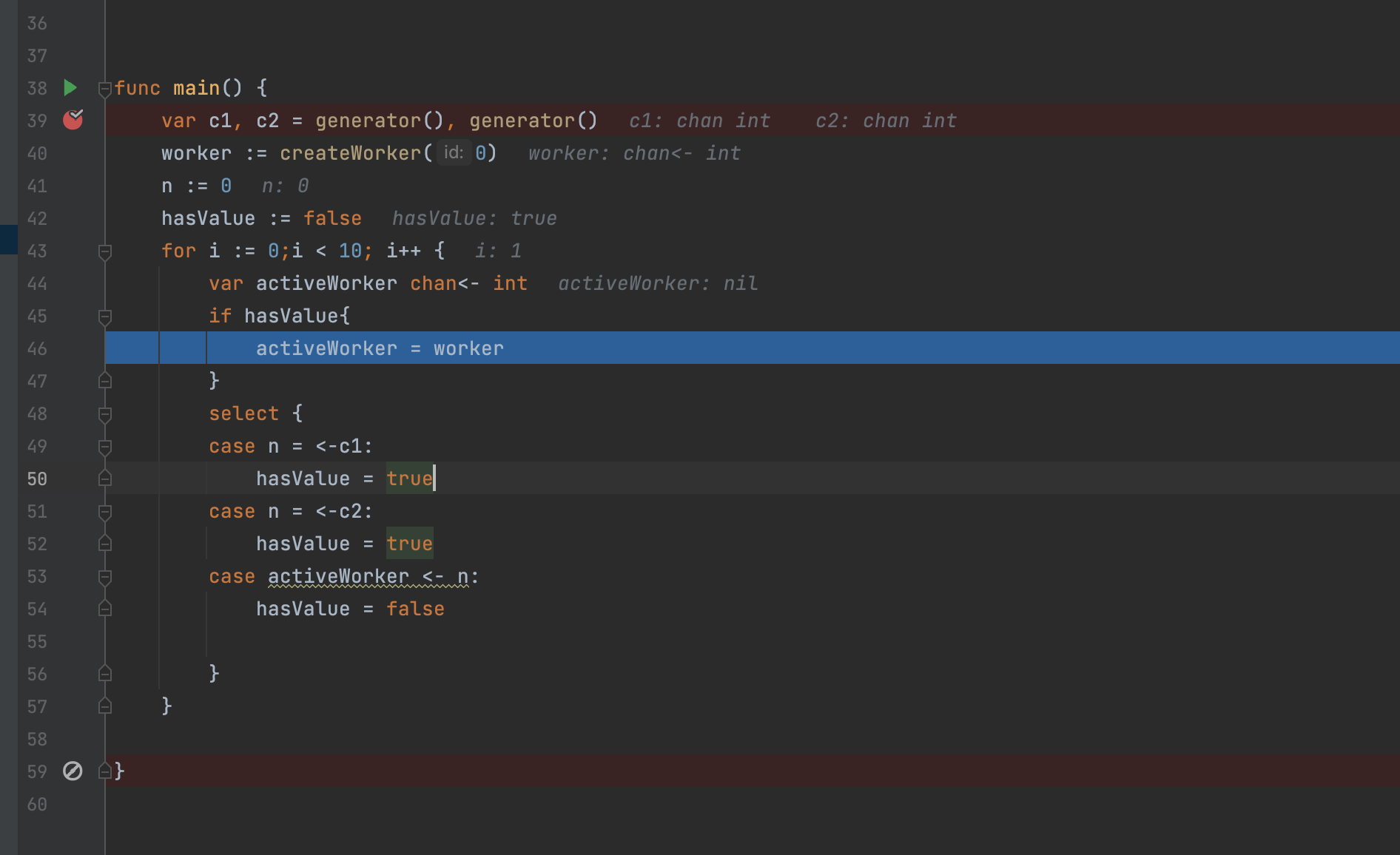Toggle the invalid breakpoint on line 59
This screenshot has width=1400, height=855.
[x=73, y=771]
